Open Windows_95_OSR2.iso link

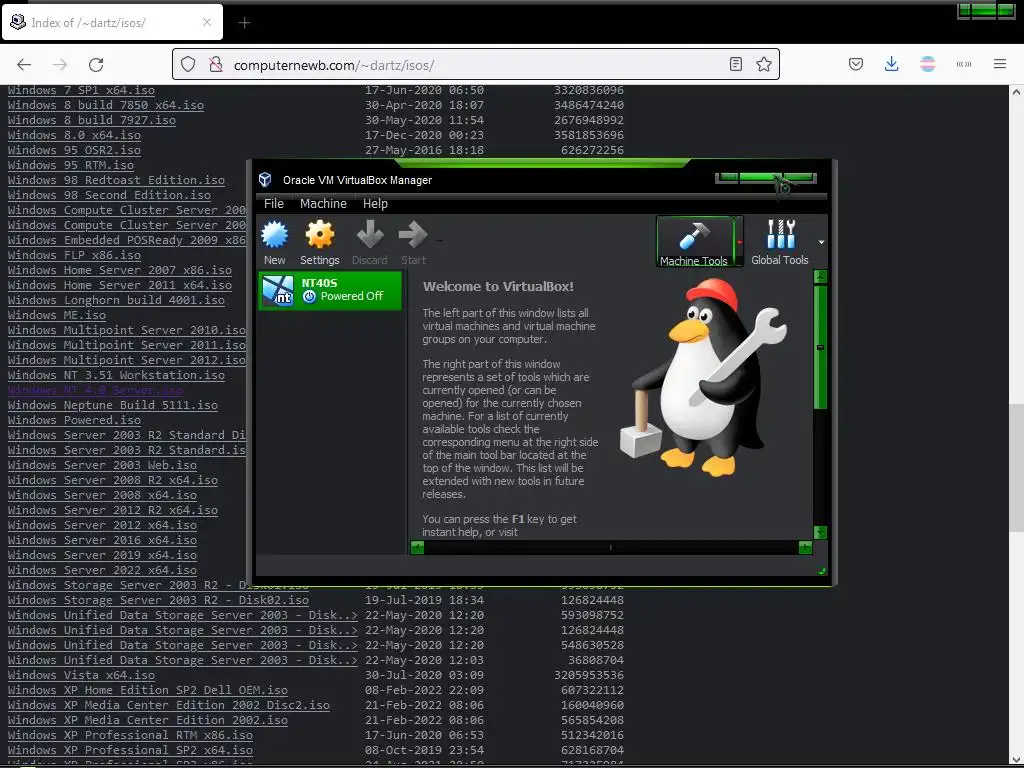(74, 150)
